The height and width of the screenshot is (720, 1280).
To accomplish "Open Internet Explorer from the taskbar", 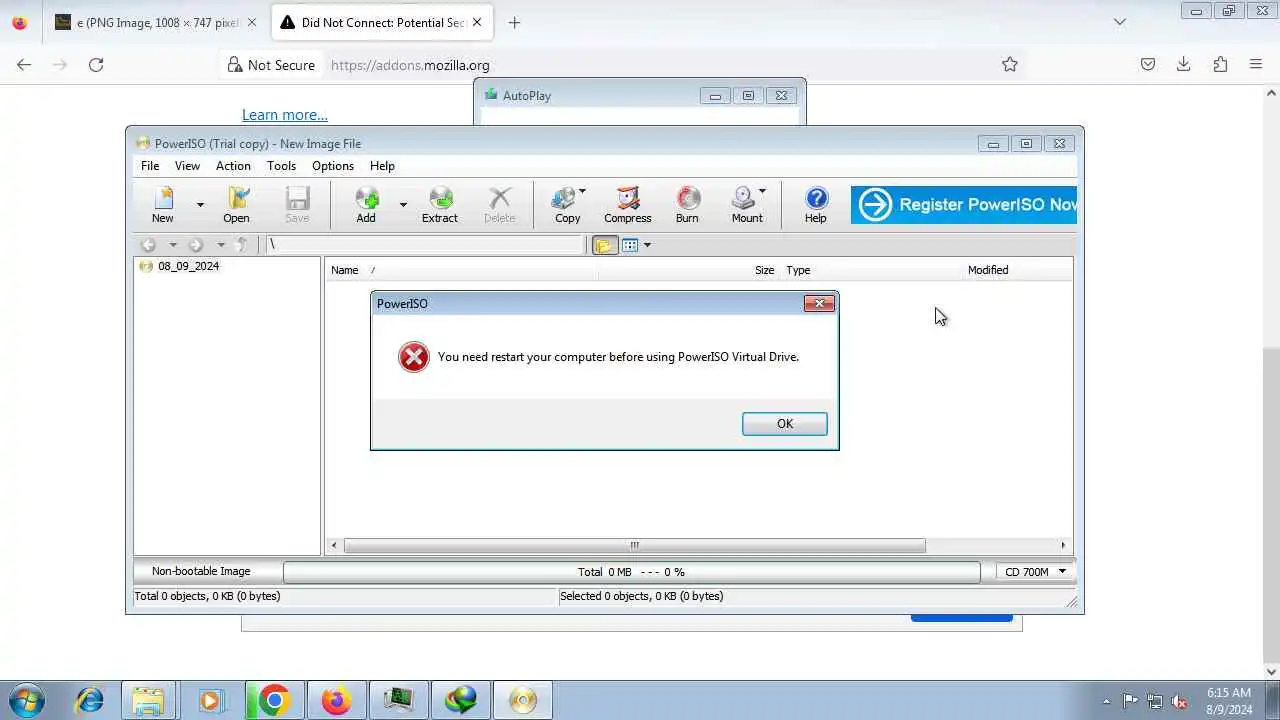I will (90, 700).
